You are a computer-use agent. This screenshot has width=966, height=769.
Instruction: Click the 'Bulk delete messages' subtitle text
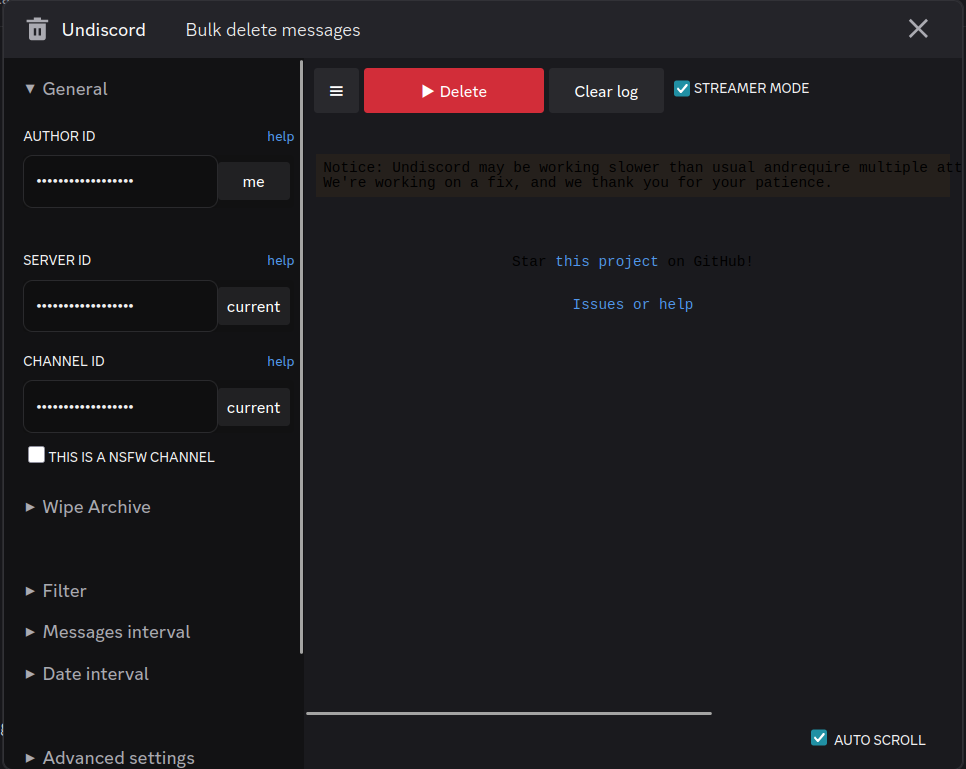pyautogui.click(x=273, y=30)
